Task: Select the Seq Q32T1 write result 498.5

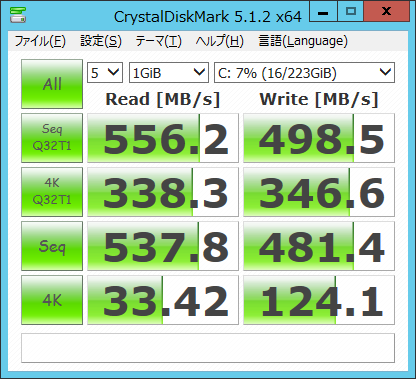Action: pyautogui.click(x=319, y=138)
